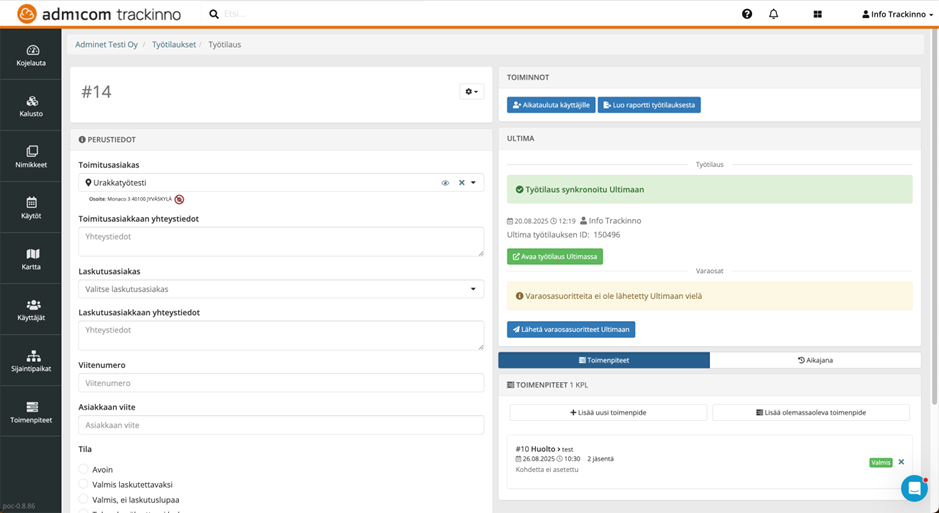This screenshot has height=513, width=939.
Task: Select the Toimenpiteet tab
Action: [604, 360]
